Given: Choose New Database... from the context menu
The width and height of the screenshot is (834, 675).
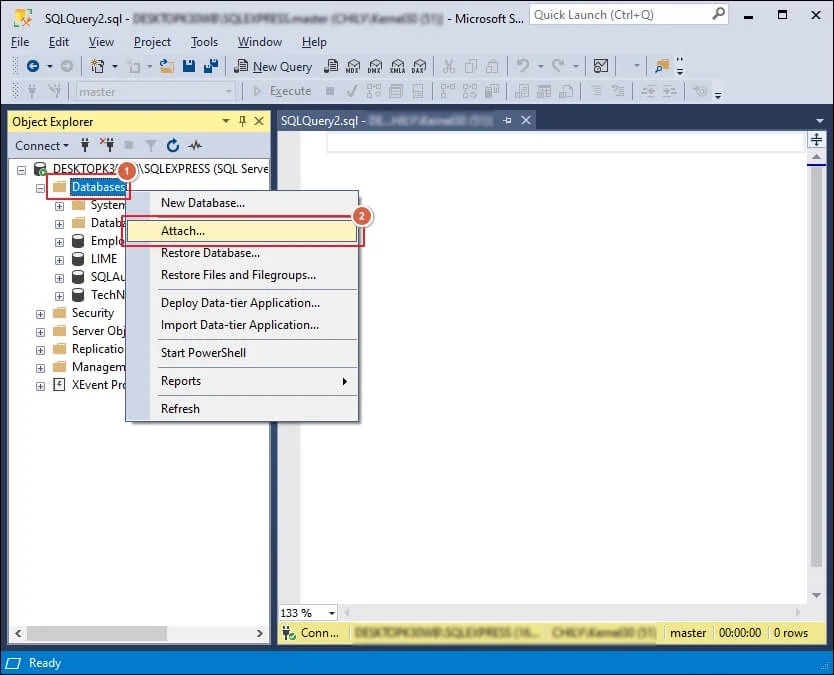Looking at the screenshot, I should pyautogui.click(x=243, y=203).
